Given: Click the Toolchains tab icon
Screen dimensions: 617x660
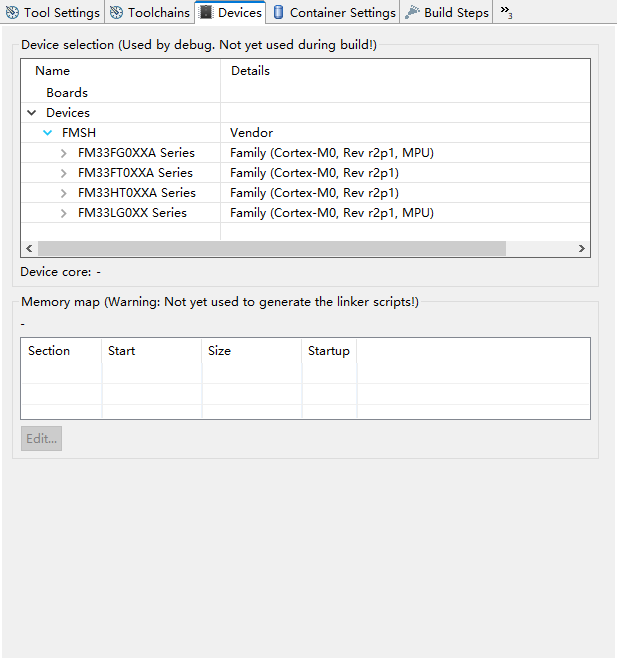Looking at the screenshot, I should pos(117,13).
